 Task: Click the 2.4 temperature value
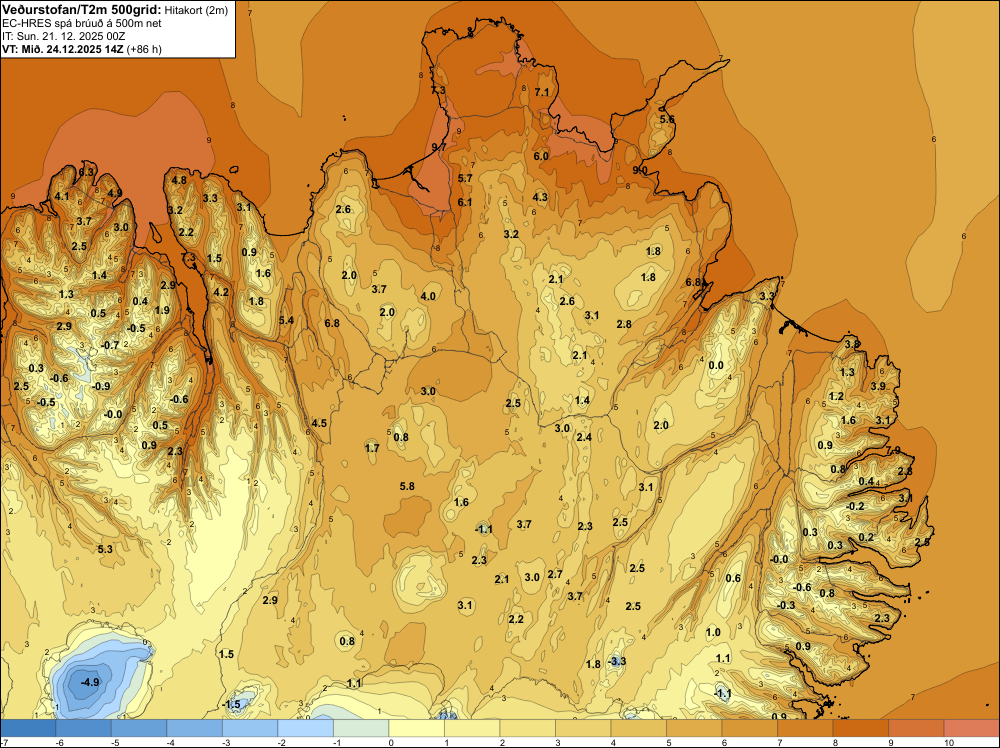pos(584,437)
